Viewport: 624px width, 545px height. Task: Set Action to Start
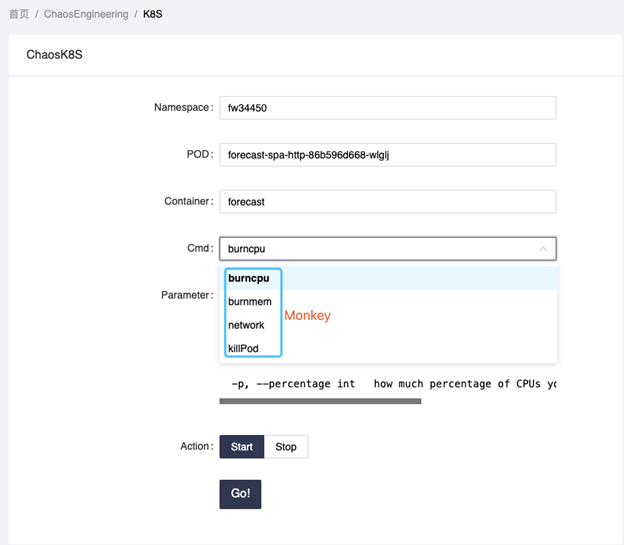(242, 446)
